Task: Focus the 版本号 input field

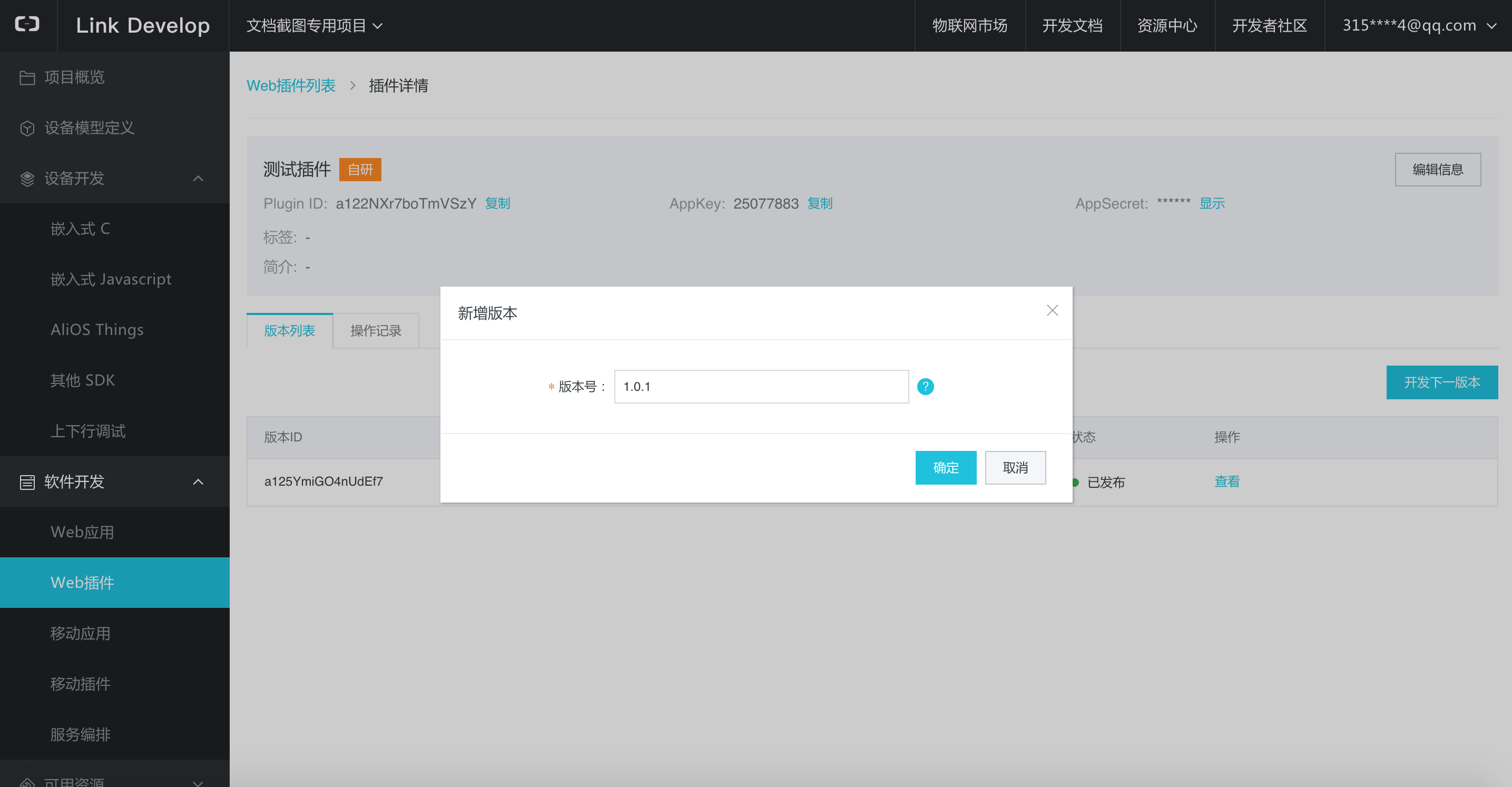Action: pos(761,386)
